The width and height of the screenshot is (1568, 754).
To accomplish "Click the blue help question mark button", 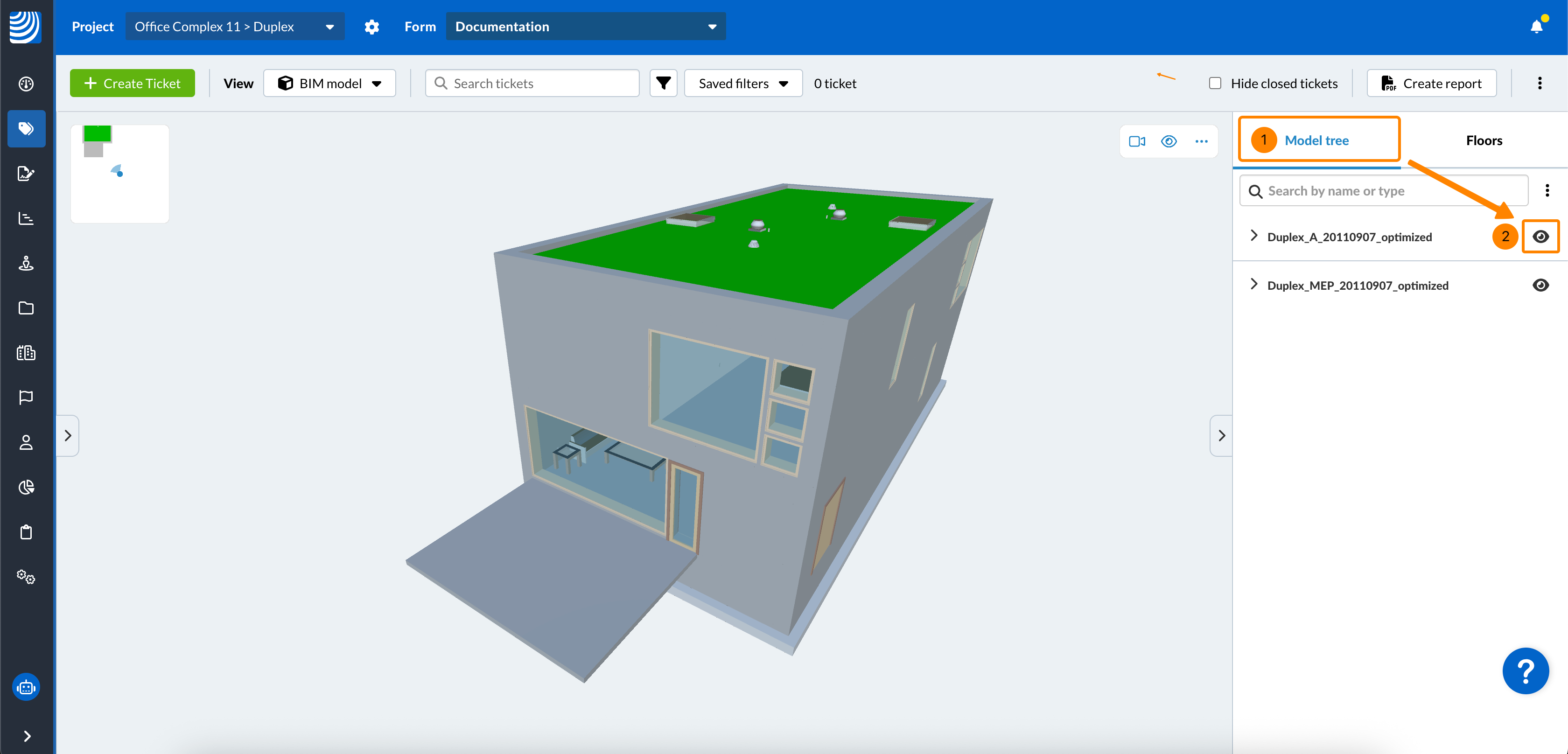I will pyautogui.click(x=1525, y=670).
